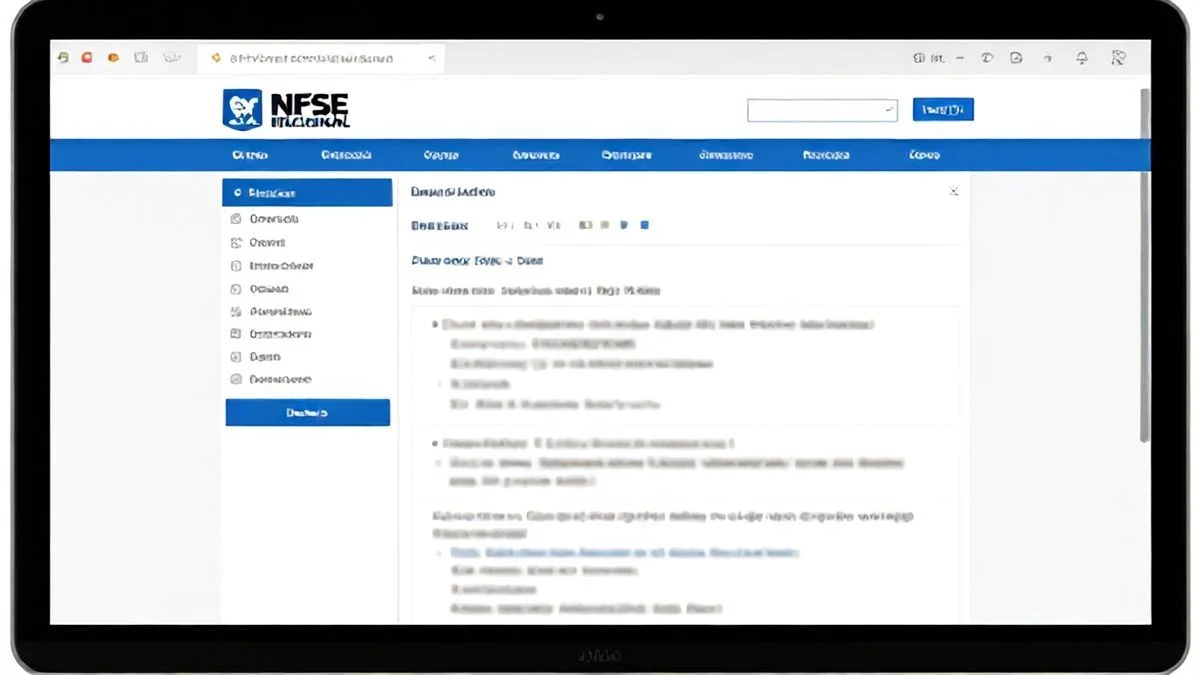Click the profile icon at the browser's top-right corner
The width and height of the screenshot is (1200, 675).
[x=1118, y=58]
